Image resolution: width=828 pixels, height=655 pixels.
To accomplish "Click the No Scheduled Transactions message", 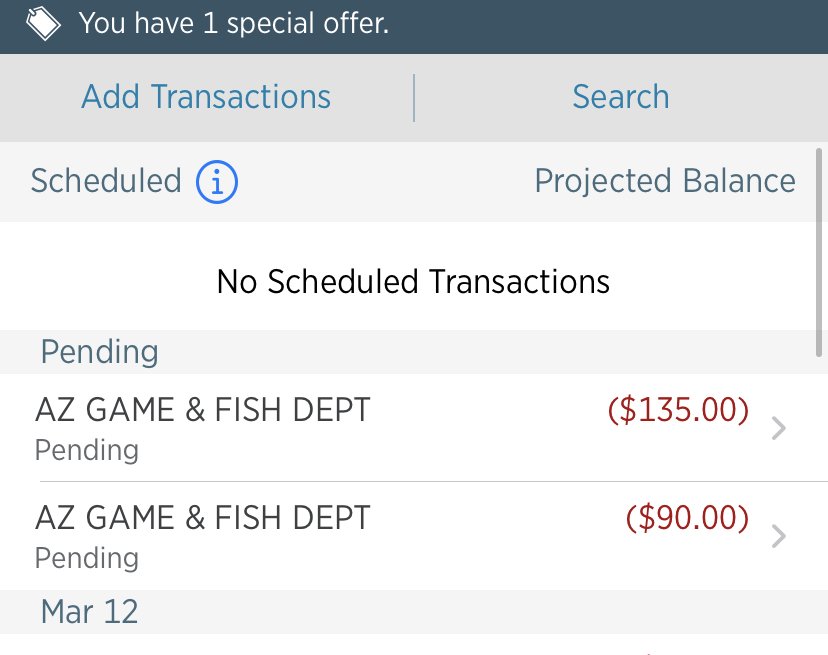I will (x=413, y=282).
